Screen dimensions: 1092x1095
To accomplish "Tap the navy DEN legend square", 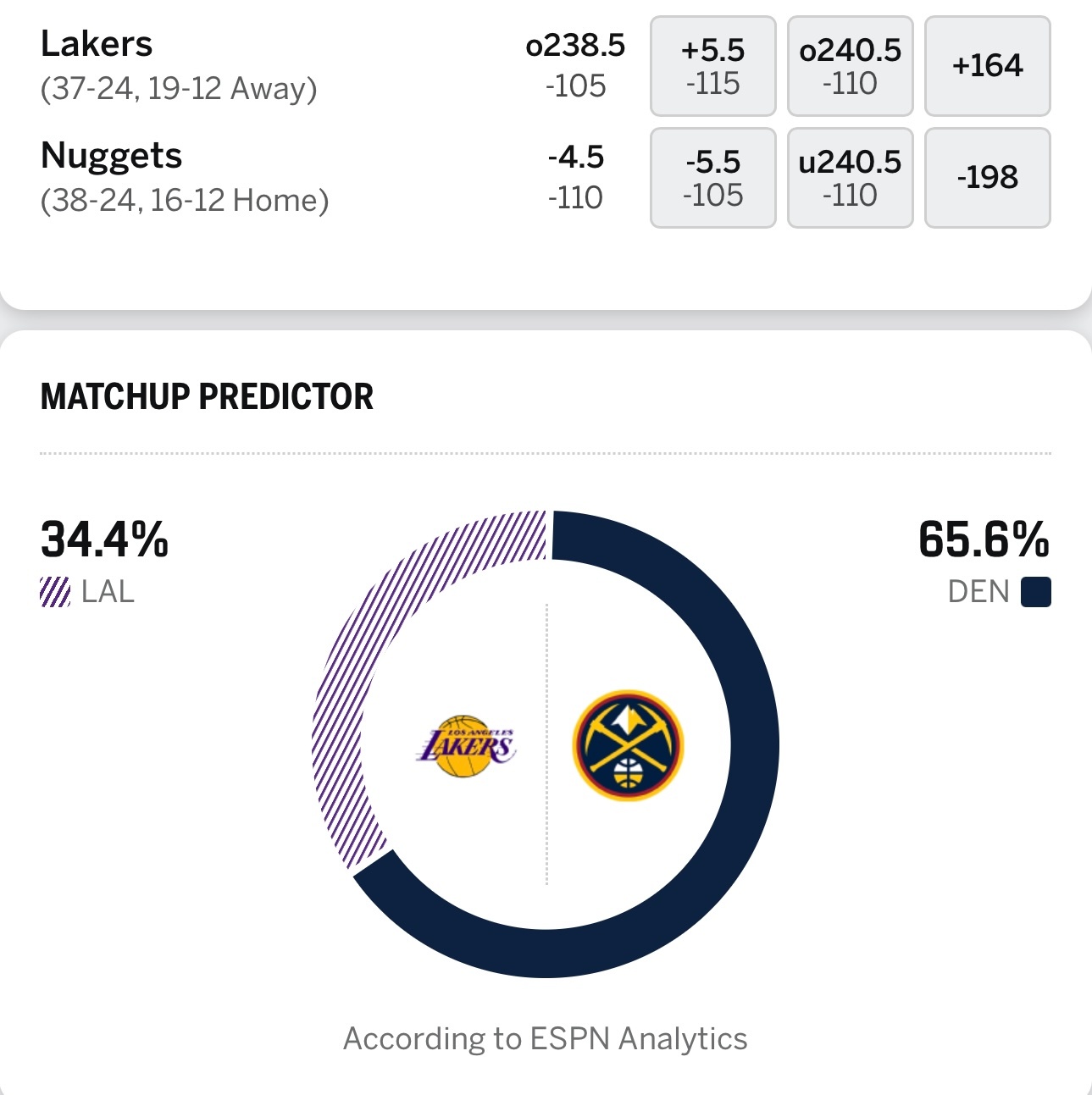I will tap(1035, 592).
